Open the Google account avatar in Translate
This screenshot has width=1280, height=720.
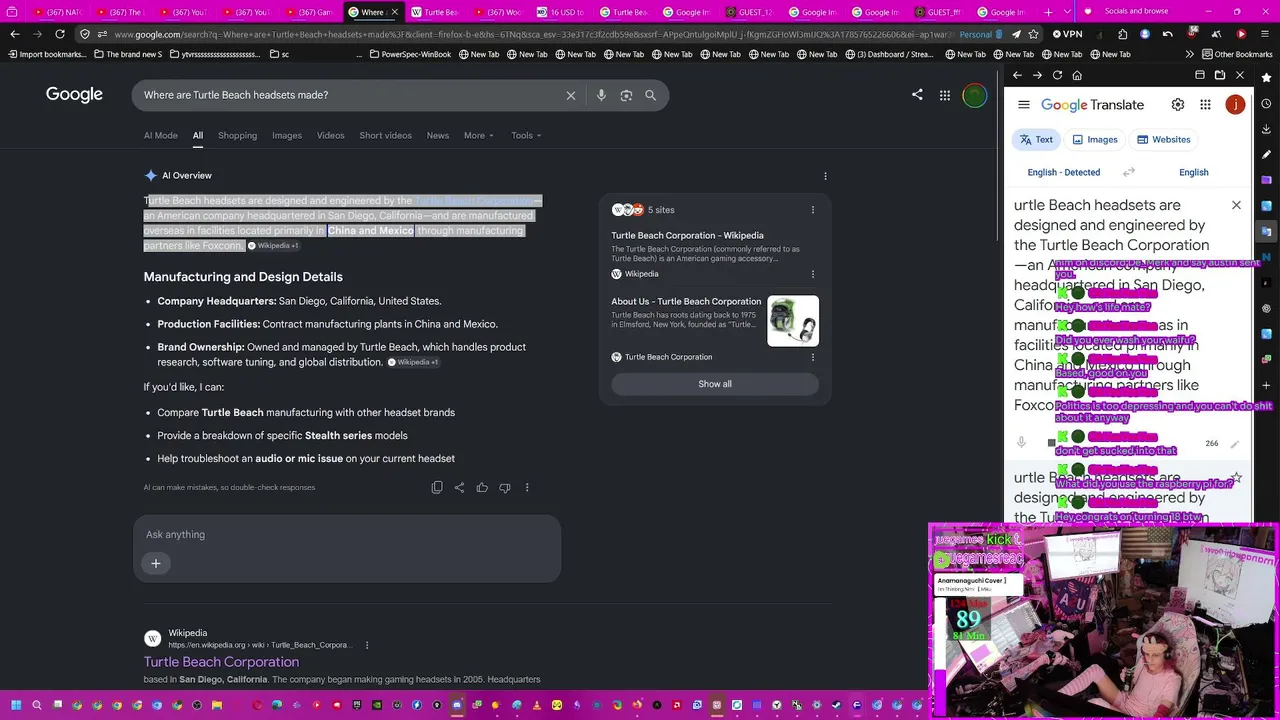pos(1236,105)
